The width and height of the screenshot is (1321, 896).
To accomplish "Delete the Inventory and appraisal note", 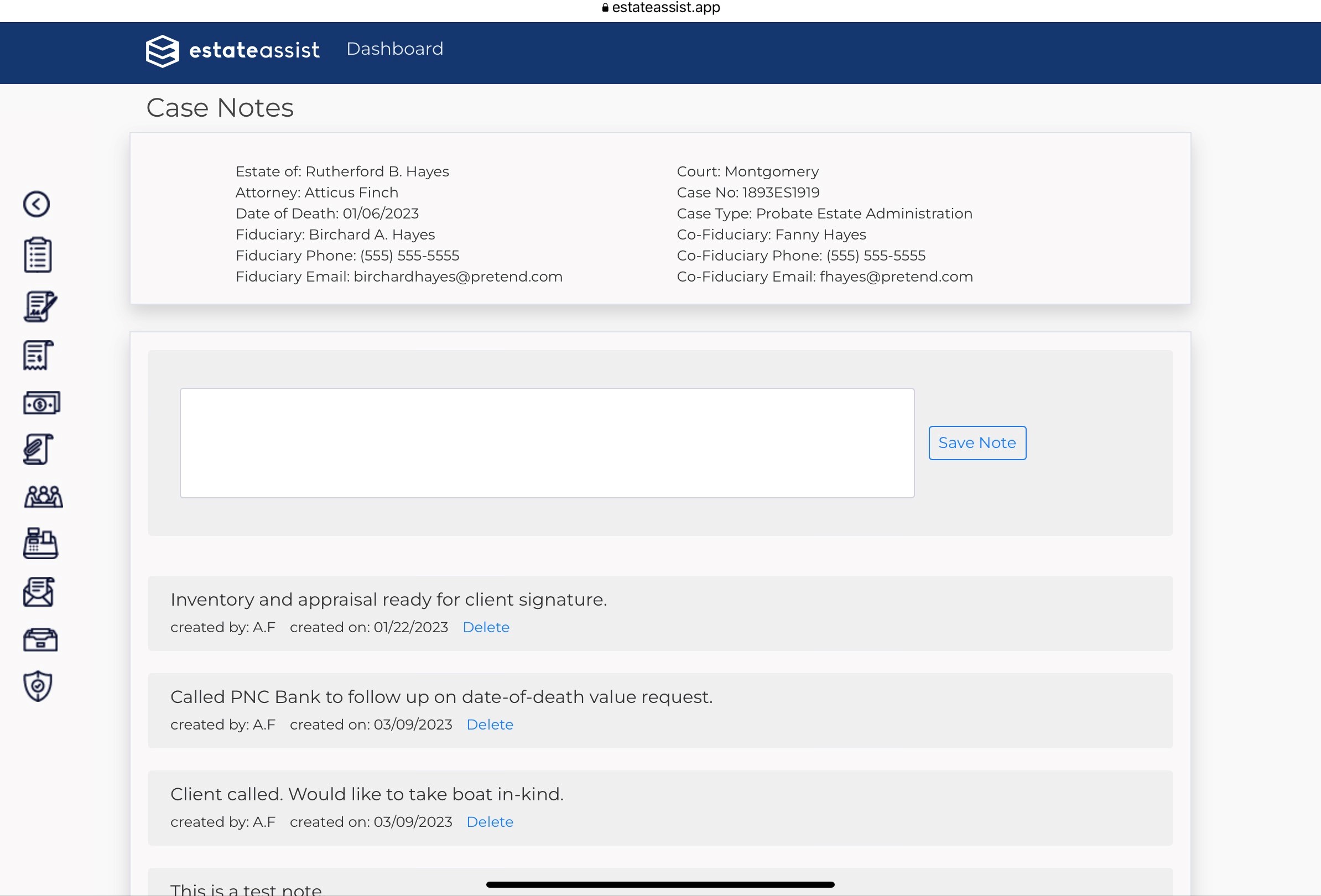I will coord(486,627).
